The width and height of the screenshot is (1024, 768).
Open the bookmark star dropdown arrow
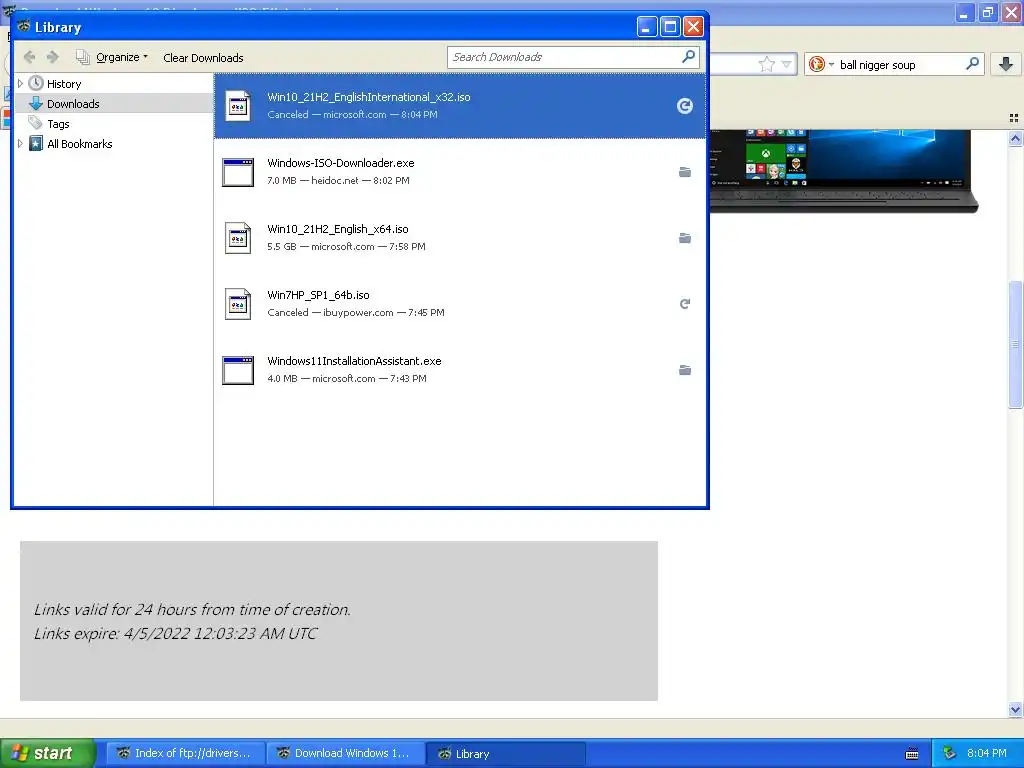tap(786, 64)
